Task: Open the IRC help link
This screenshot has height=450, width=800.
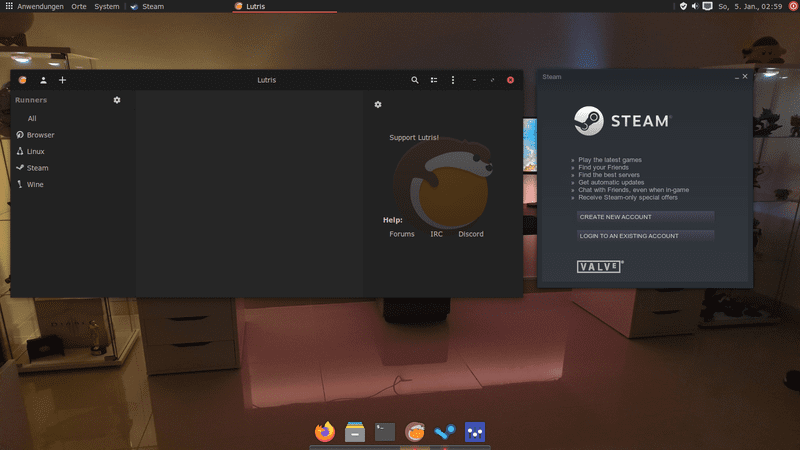Action: [x=436, y=234]
